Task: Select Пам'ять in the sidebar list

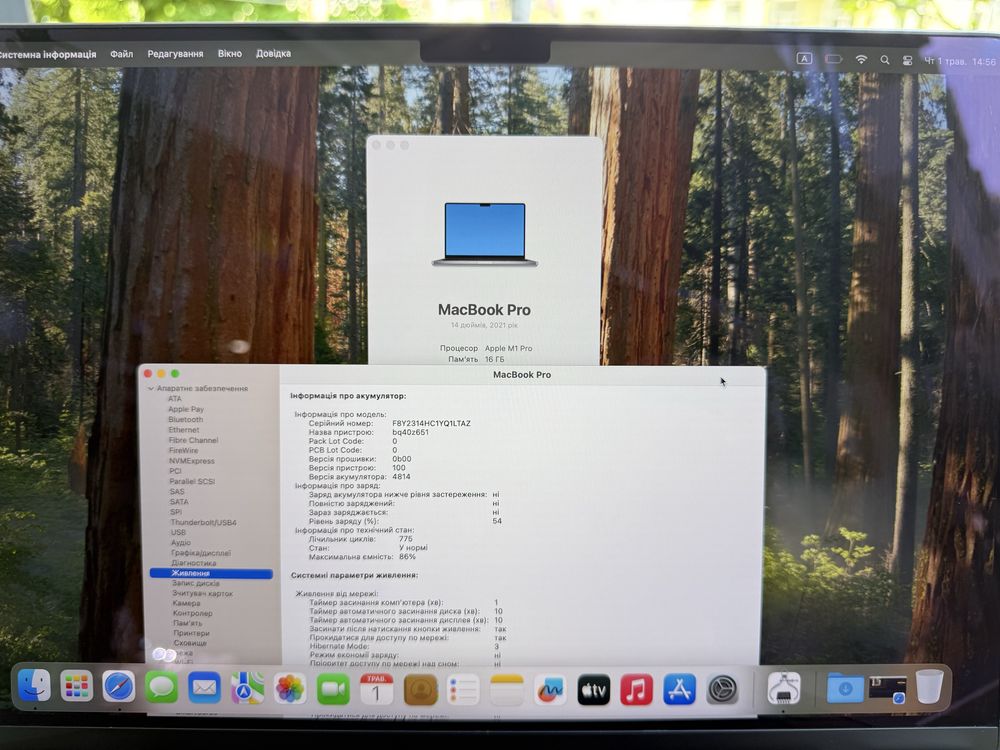Action: point(188,623)
